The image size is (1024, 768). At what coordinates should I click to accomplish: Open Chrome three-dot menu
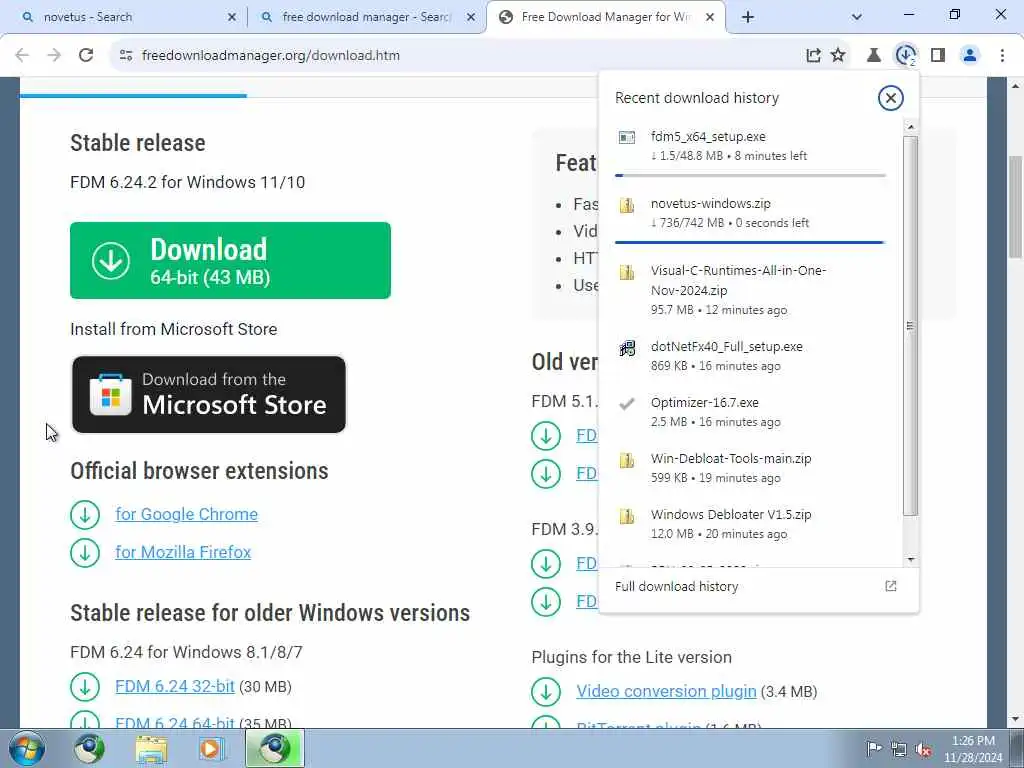click(1002, 56)
